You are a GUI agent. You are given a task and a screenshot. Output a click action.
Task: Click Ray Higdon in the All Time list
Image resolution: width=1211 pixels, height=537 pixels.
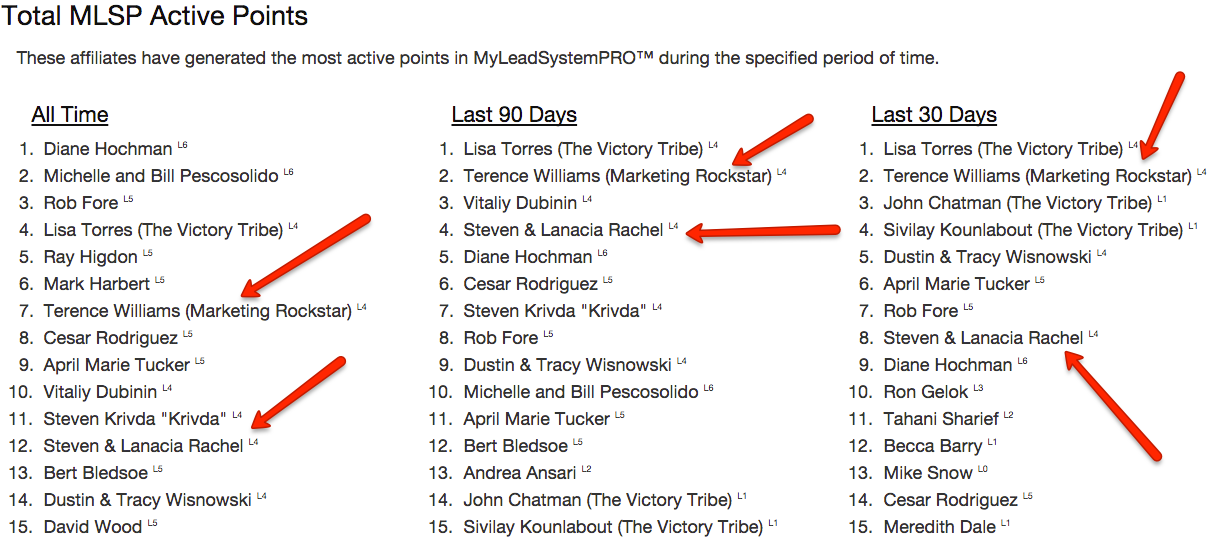91,257
